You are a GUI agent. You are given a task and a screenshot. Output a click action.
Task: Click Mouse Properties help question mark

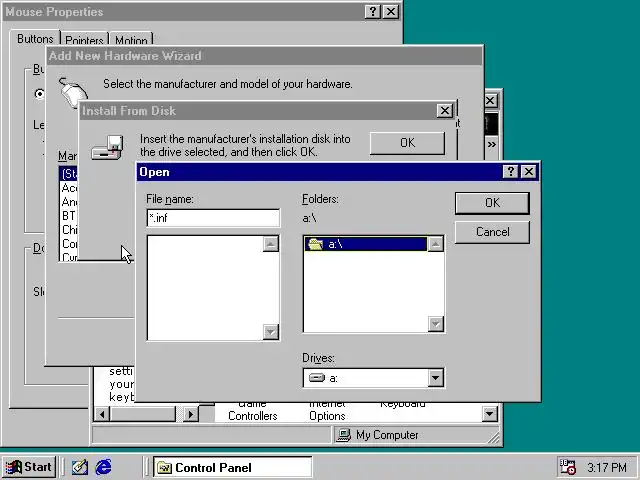(x=372, y=11)
